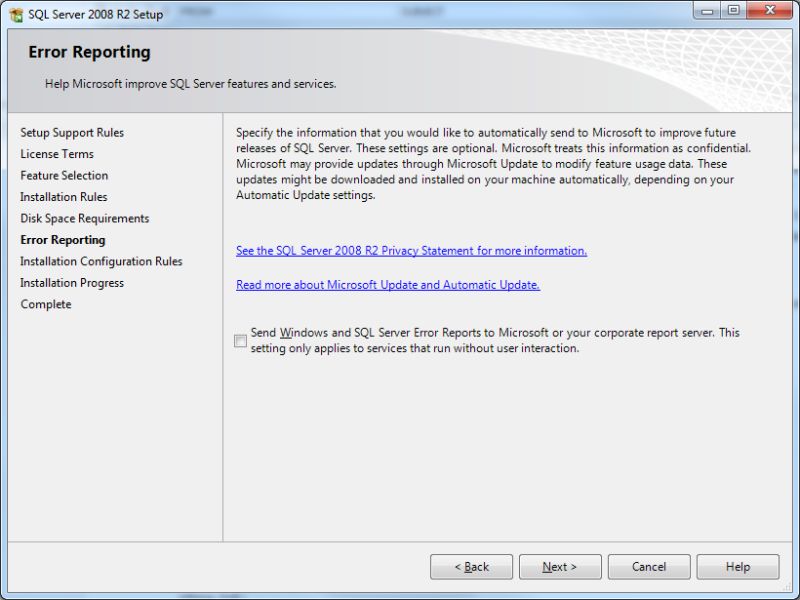Select the Installation Rules step
Screen dimensions: 800x600
(x=63, y=197)
